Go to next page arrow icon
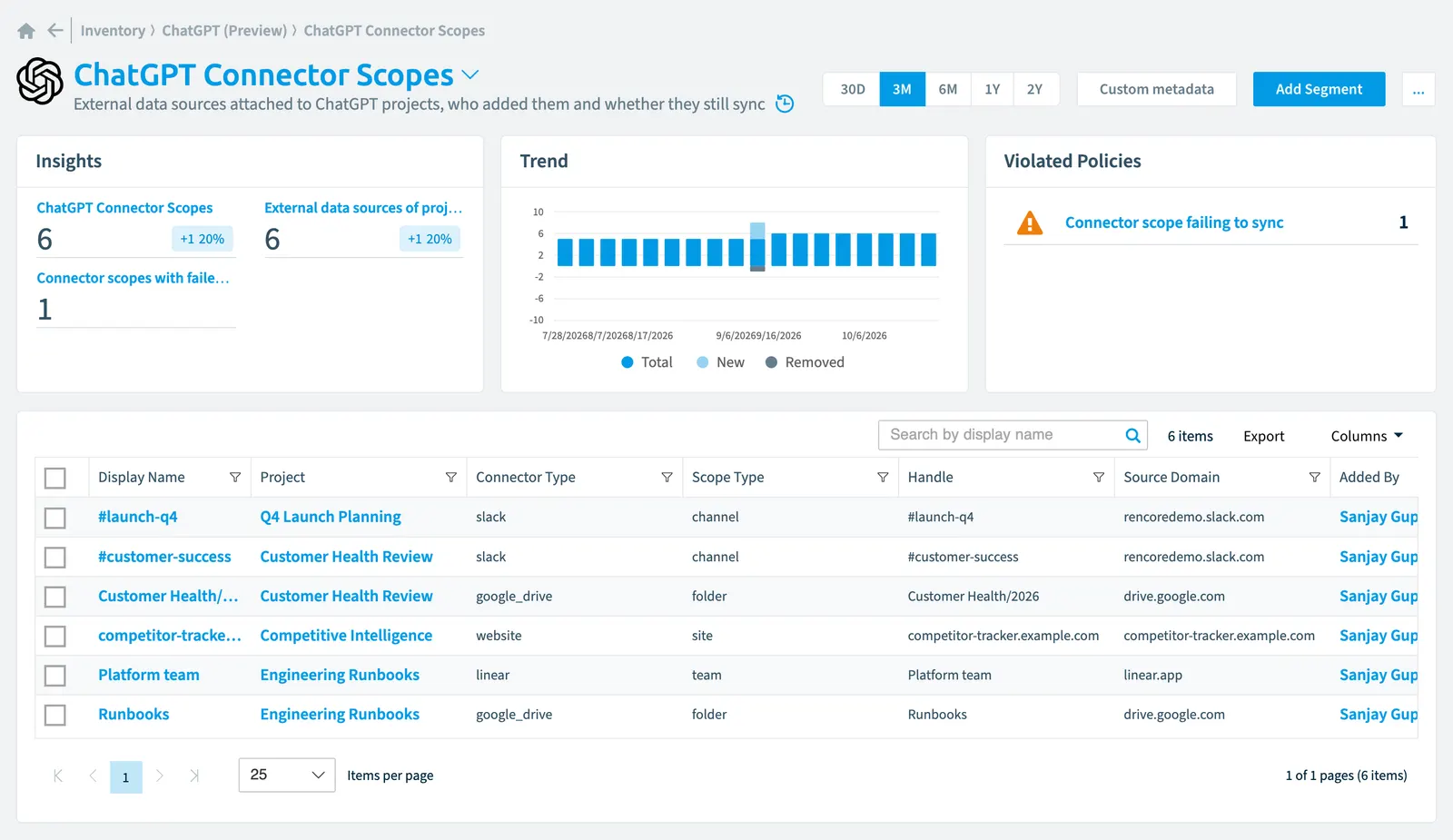Screen dimensions: 1453x840 point(160,776)
